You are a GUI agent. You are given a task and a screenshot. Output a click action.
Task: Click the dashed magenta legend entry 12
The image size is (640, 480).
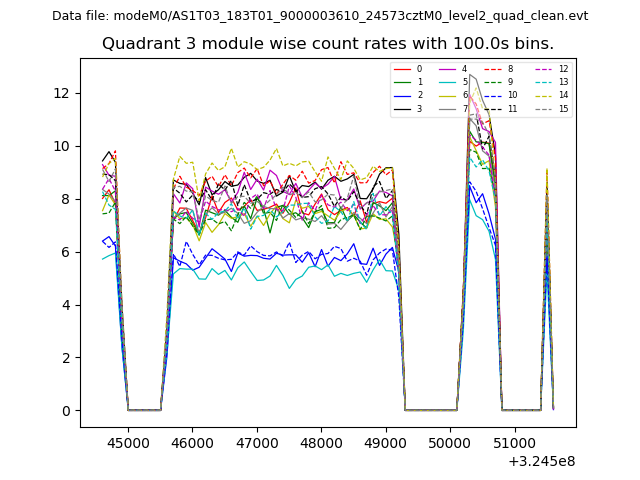click(549, 69)
